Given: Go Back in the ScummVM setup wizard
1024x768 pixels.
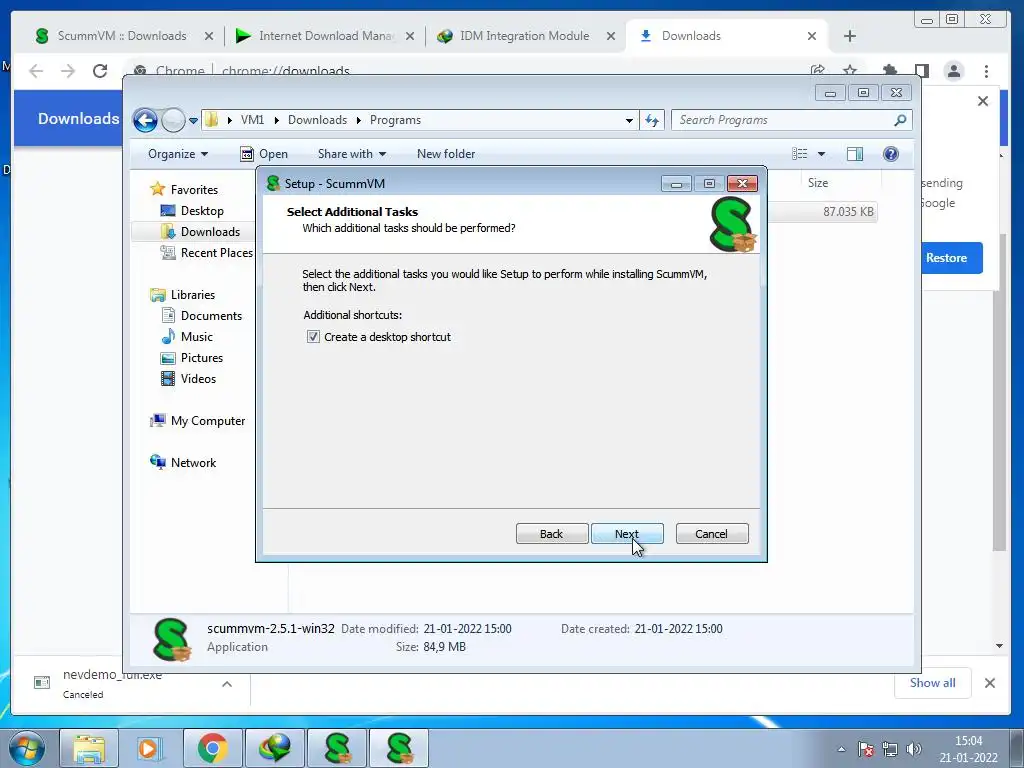Looking at the screenshot, I should tap(552, 534).
